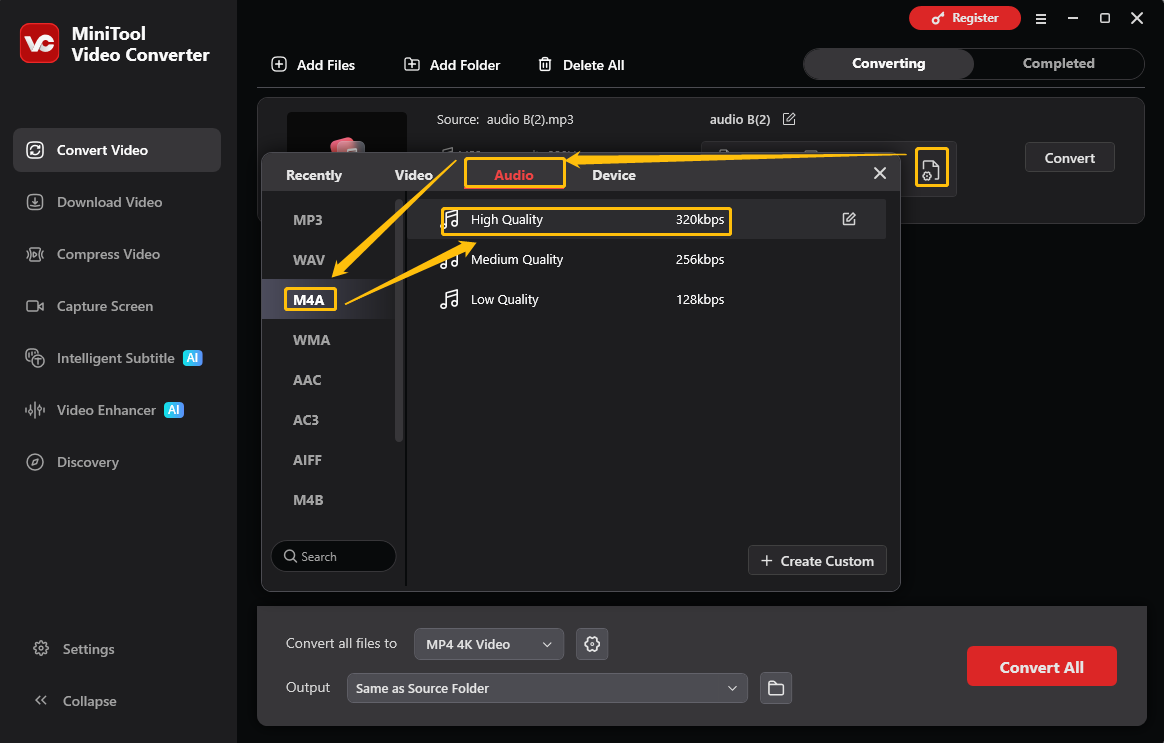Viewport: 1164px width, 743px height.
Task: Open Settings in sidebar
Action: pos(74,649)
